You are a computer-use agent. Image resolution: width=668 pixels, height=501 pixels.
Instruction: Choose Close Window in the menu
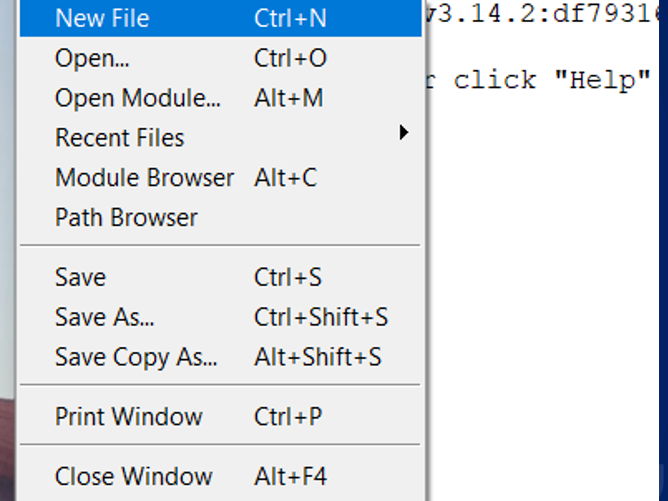[133, 476]
